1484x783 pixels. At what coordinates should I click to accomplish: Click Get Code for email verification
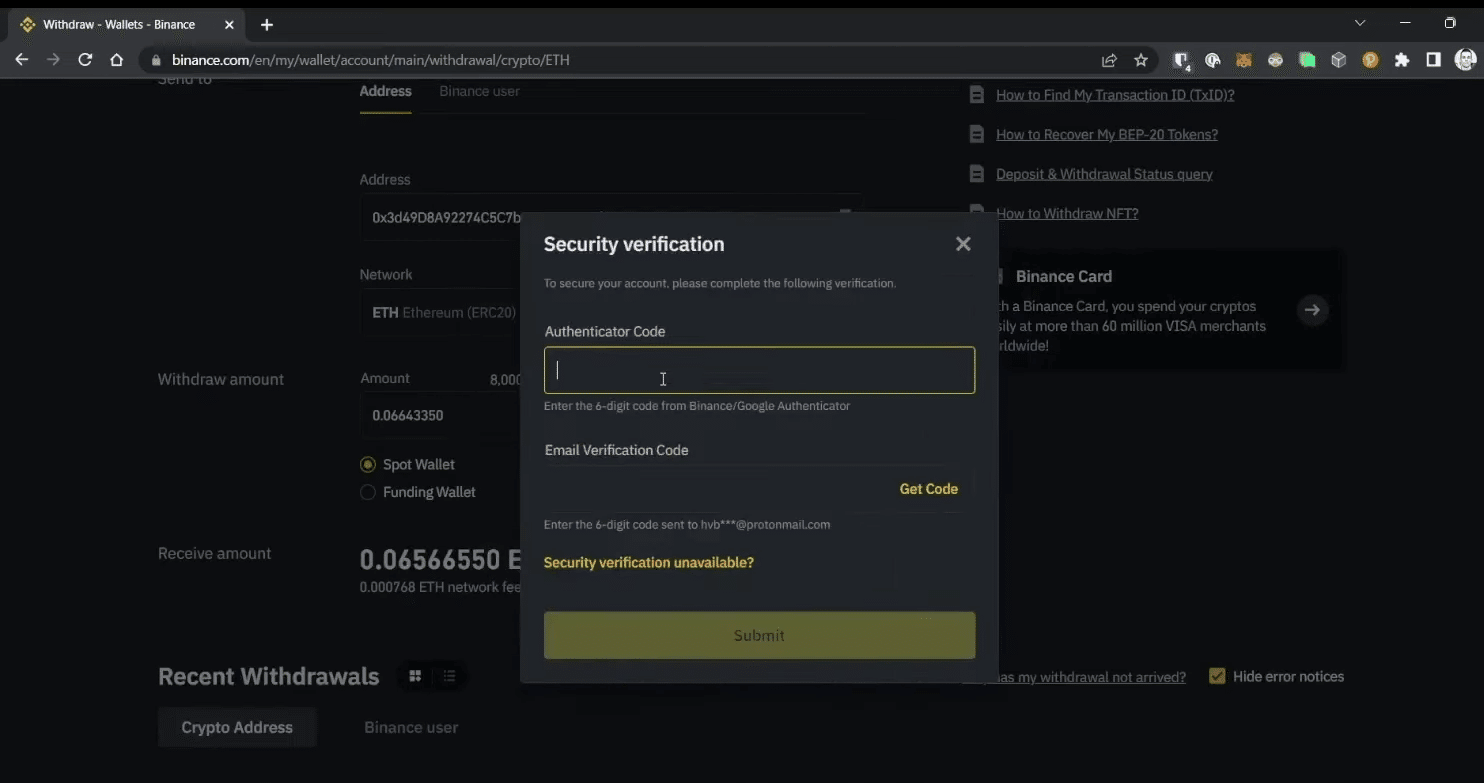click(x=928, y=489)
